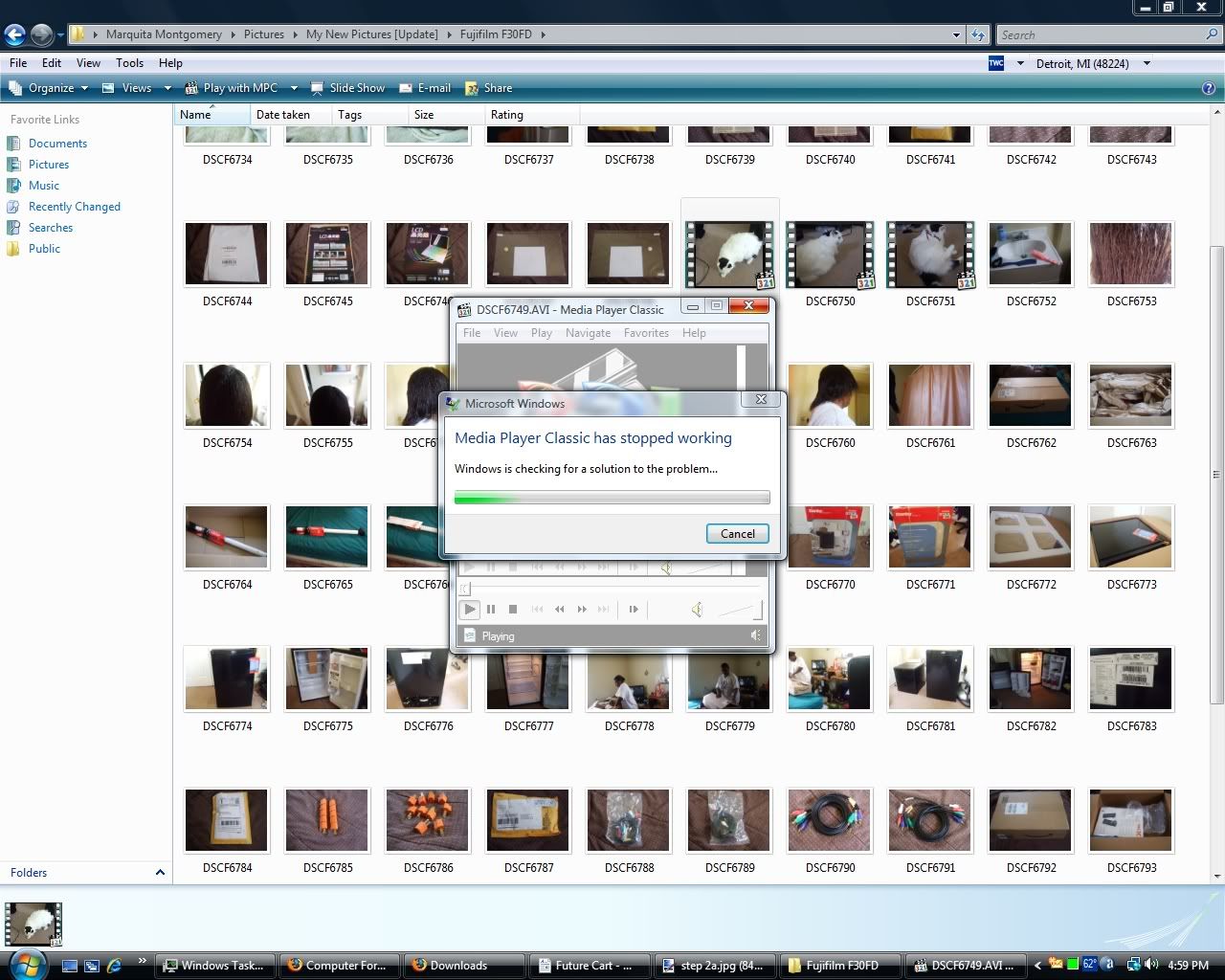Open the Explorer help question-mark icon
Image resolution: width=1225 pixels, height=980 pixels.
(1208, 88)
